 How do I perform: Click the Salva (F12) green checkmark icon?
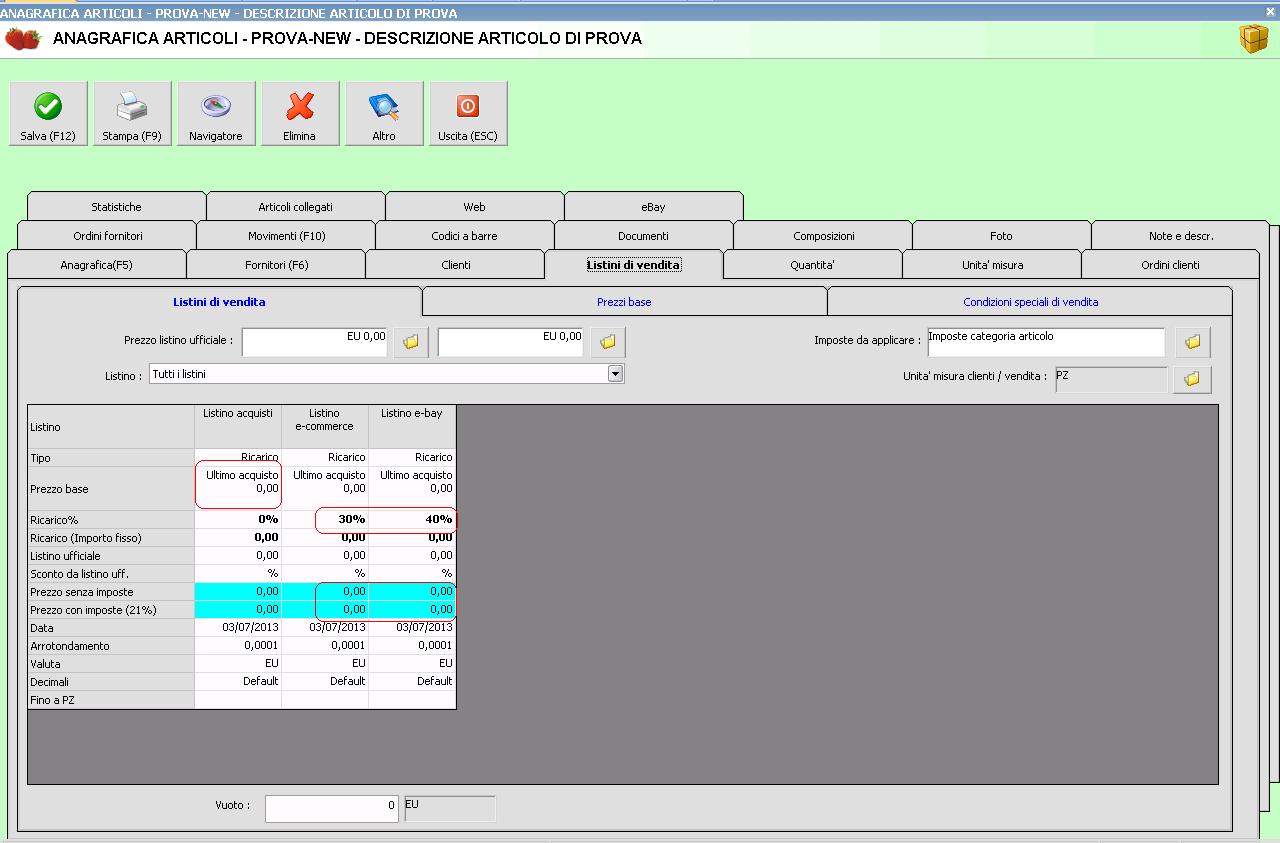point(48,107)
